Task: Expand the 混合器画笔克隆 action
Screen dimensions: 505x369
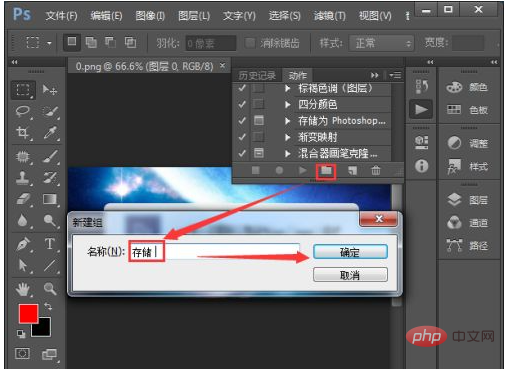Action: coord(288,153)
